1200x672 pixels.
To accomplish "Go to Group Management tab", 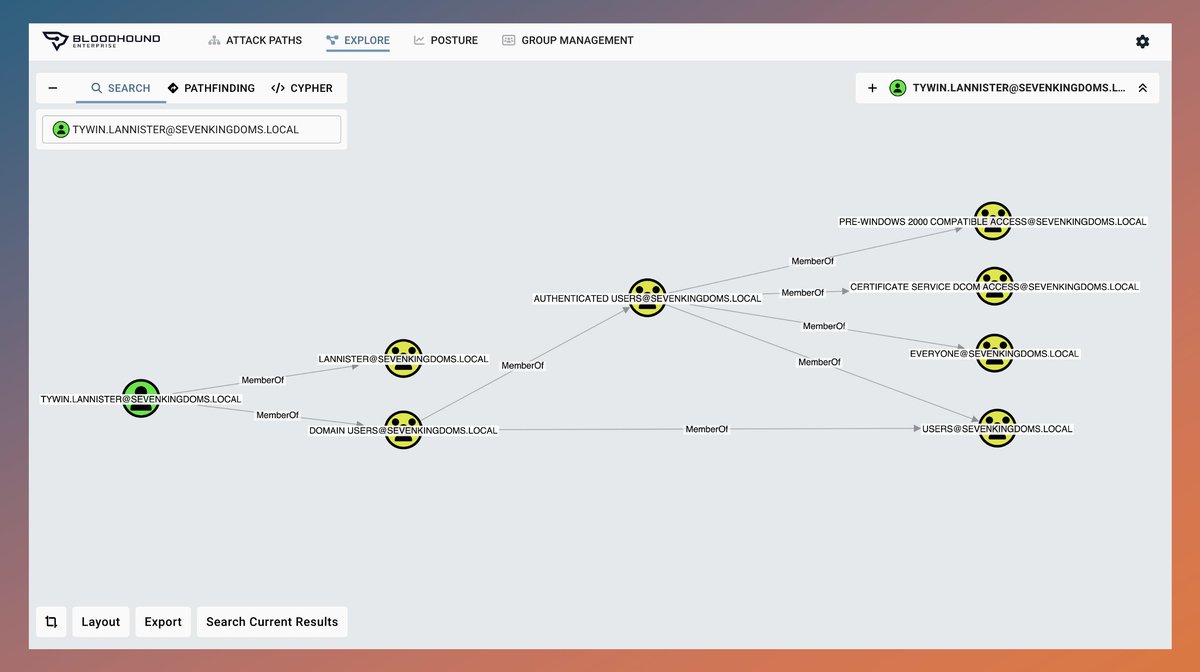I will (x=568, y=41).
